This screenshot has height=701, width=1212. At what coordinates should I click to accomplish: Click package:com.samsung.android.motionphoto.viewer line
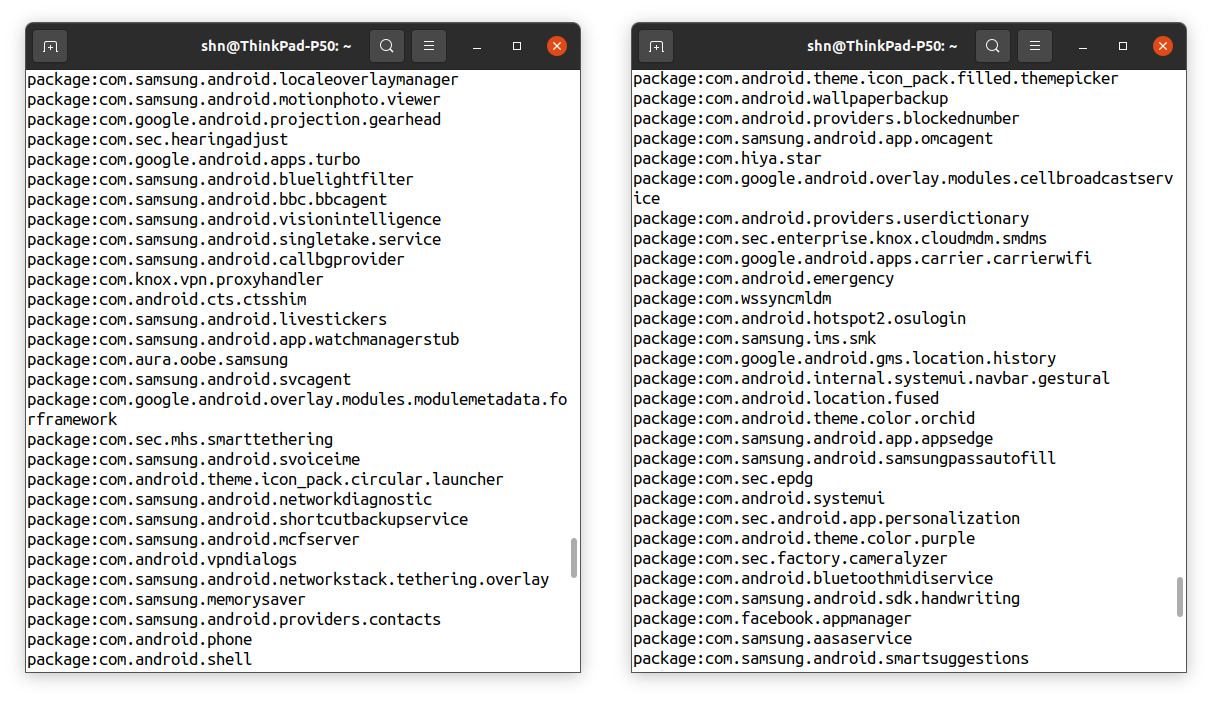coord(234,99)
